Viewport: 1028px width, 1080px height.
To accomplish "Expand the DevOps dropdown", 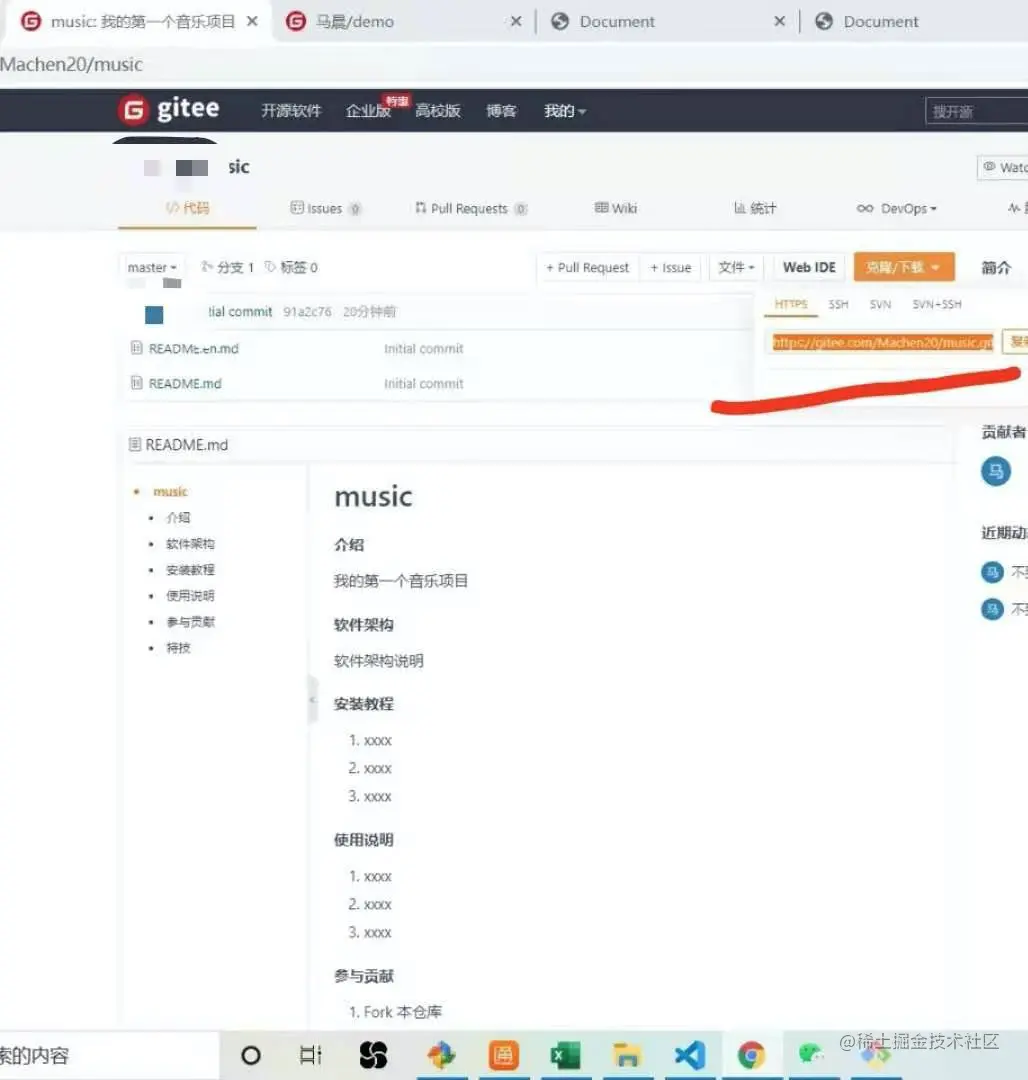I will tap(896, 208).
